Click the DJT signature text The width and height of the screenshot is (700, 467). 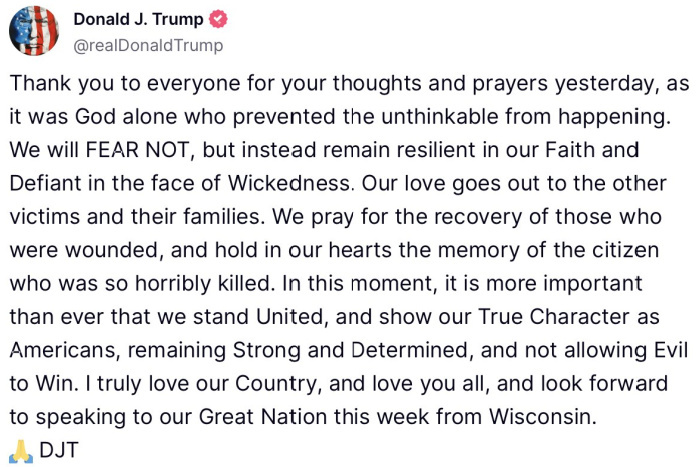tap(58, 450)
